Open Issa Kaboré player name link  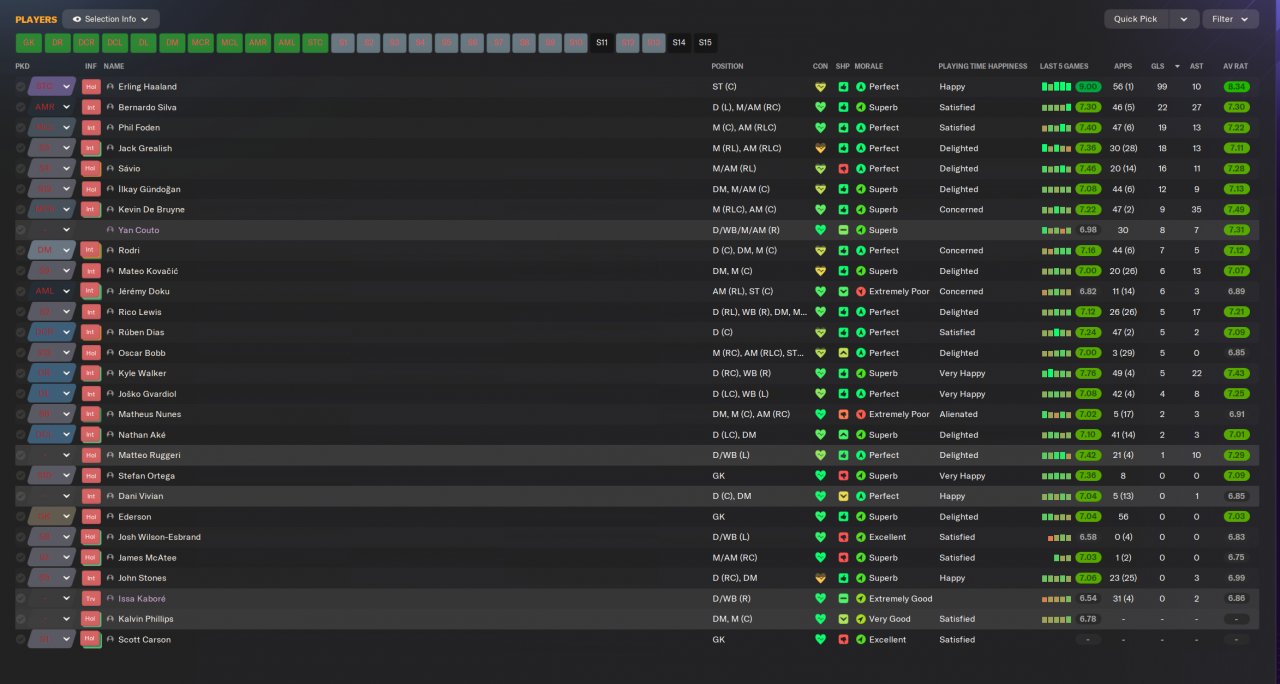pyautogui.click(x=142, y=599)
